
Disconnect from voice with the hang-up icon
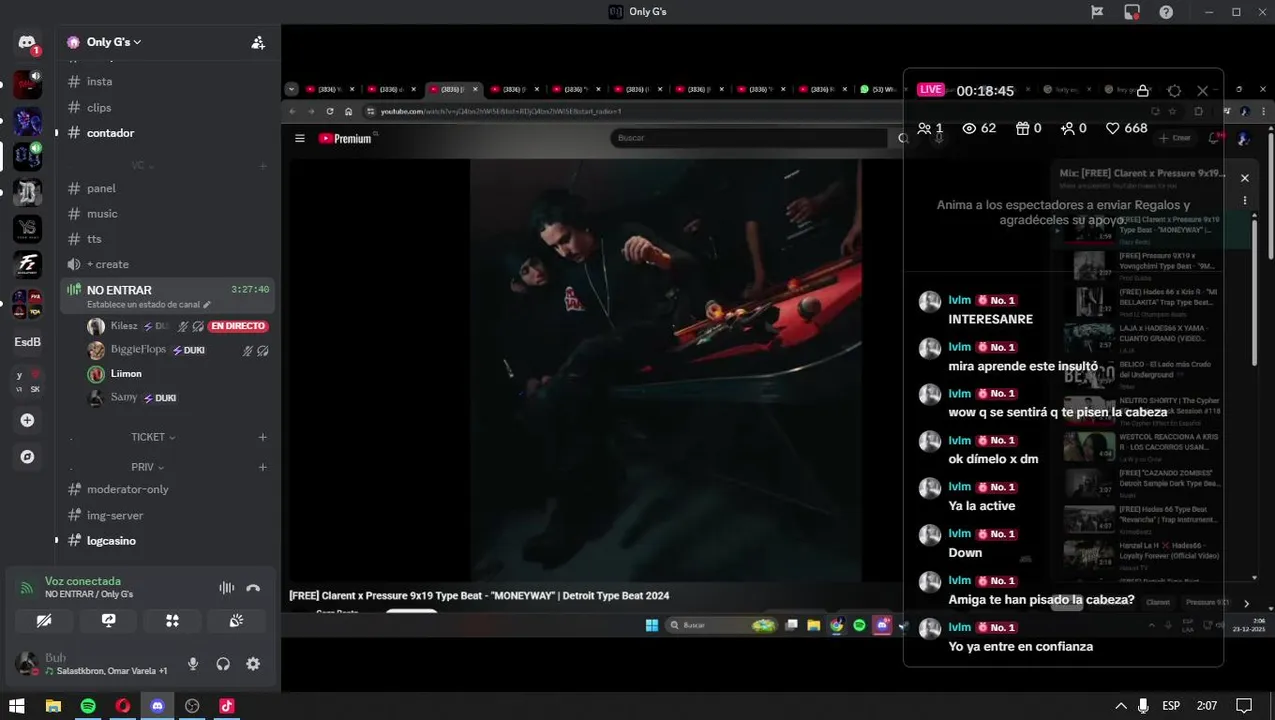(x=253, y=588)
